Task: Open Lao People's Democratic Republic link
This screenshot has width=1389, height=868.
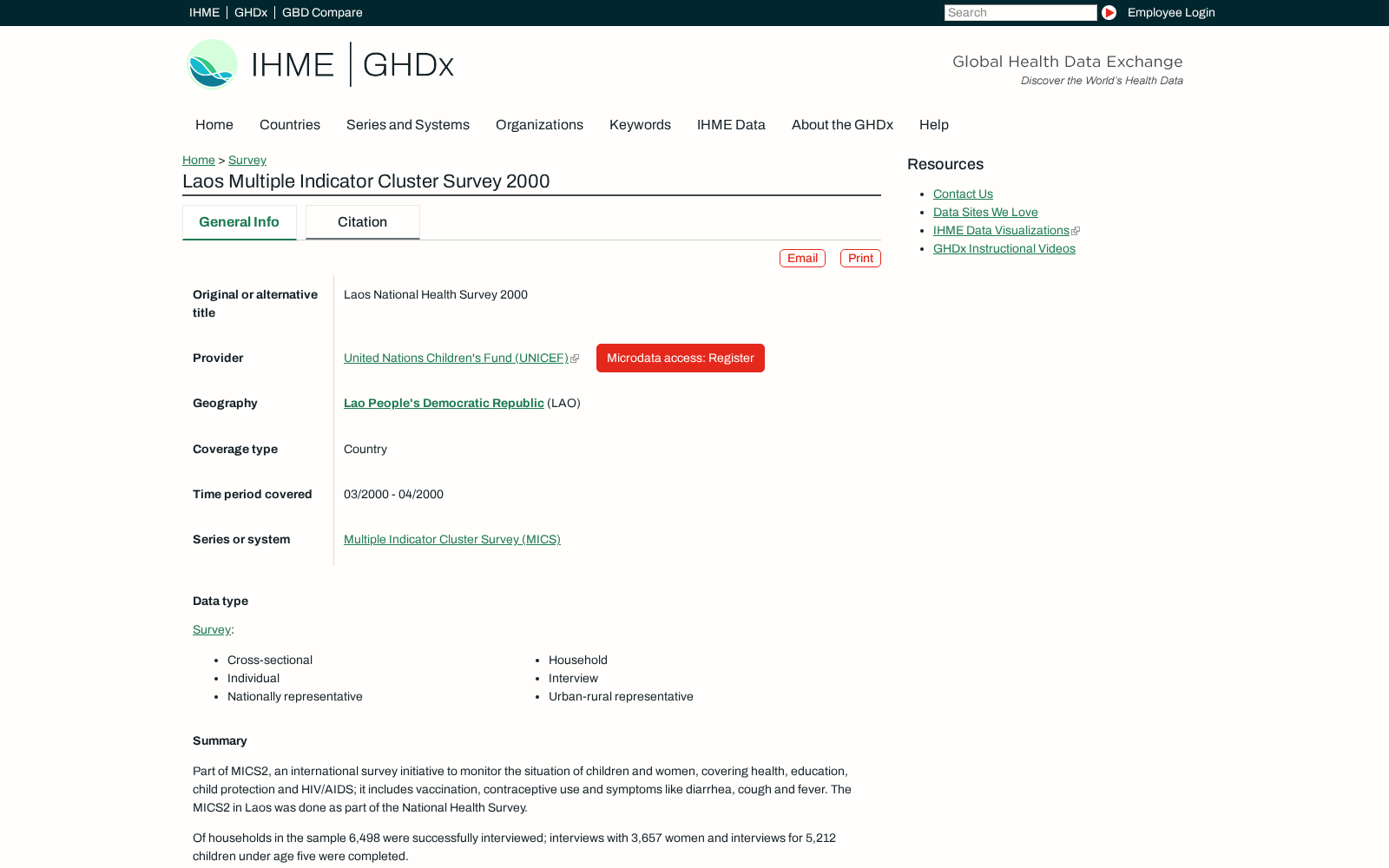Action: coord(444,403)
